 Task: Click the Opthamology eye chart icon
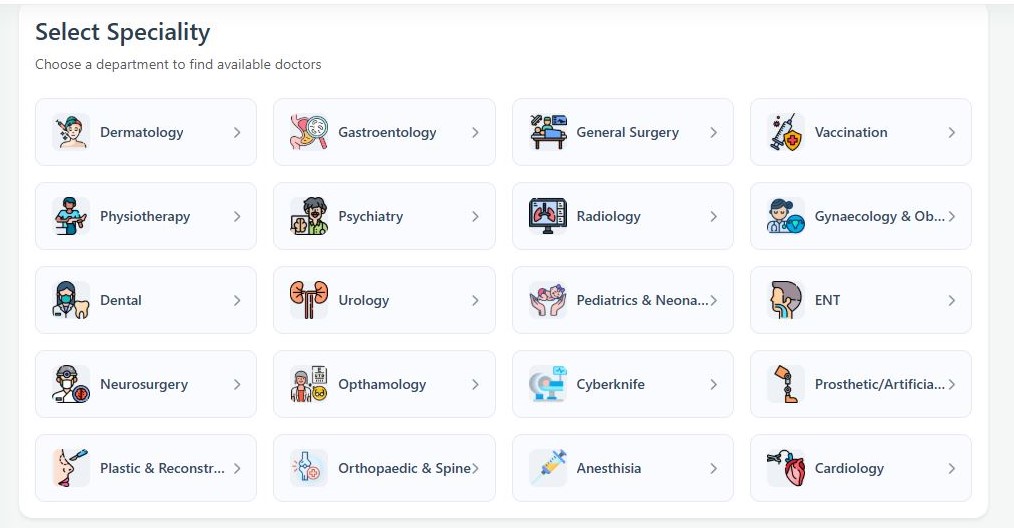tap(309, 384)
